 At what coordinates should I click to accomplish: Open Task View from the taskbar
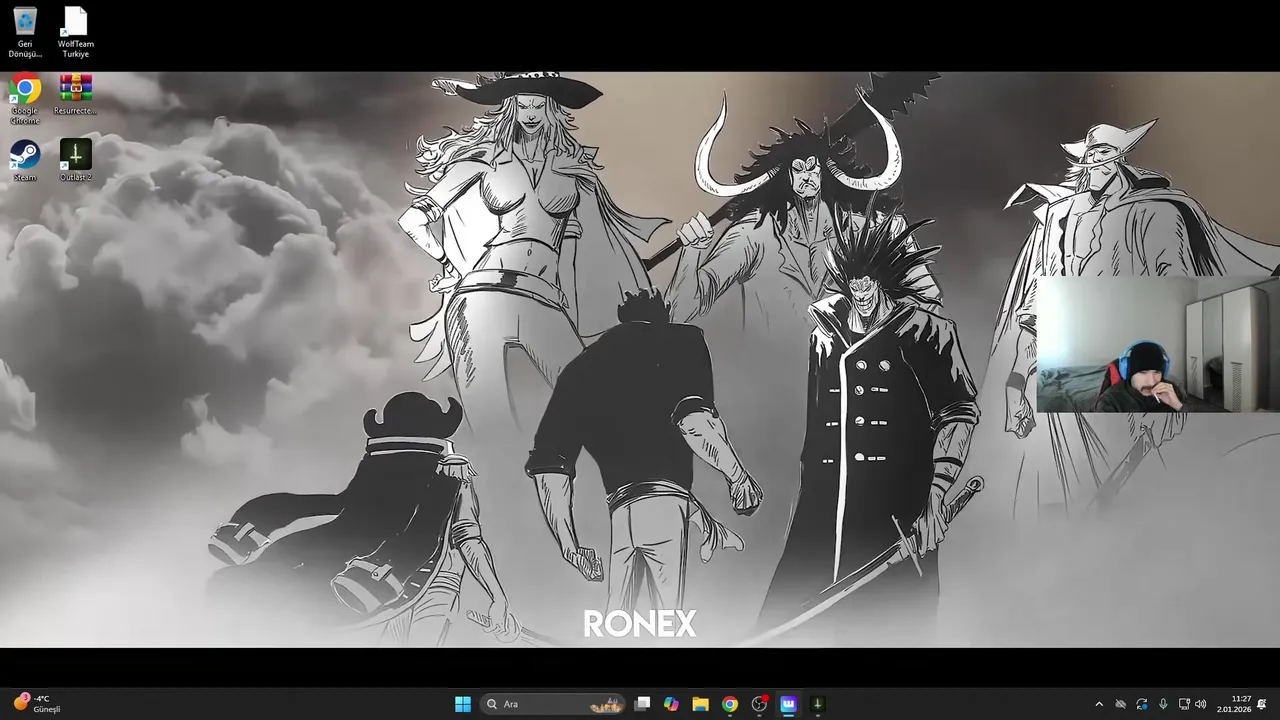pos(643,704)
